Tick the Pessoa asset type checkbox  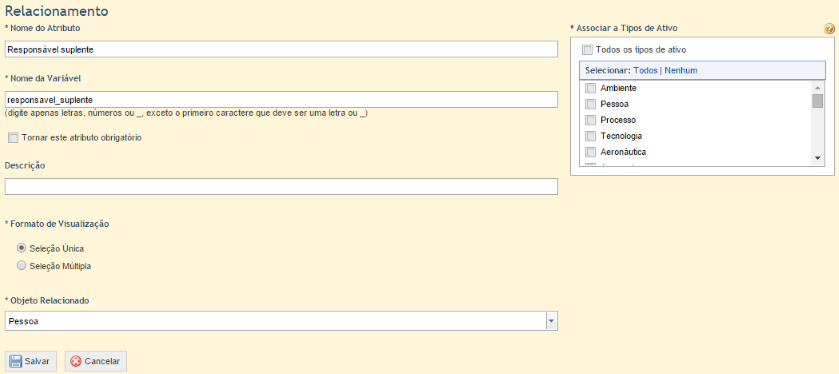click(590, 104)
